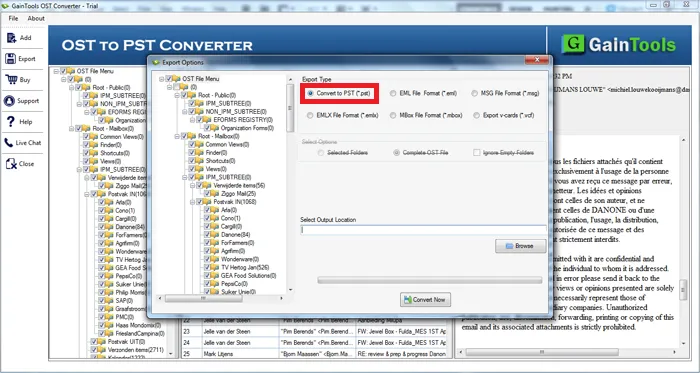Select MBox File Format (*.mbox) option
Image resolution: width=700 pixels, height=373 pixels.
pos(393,116)
